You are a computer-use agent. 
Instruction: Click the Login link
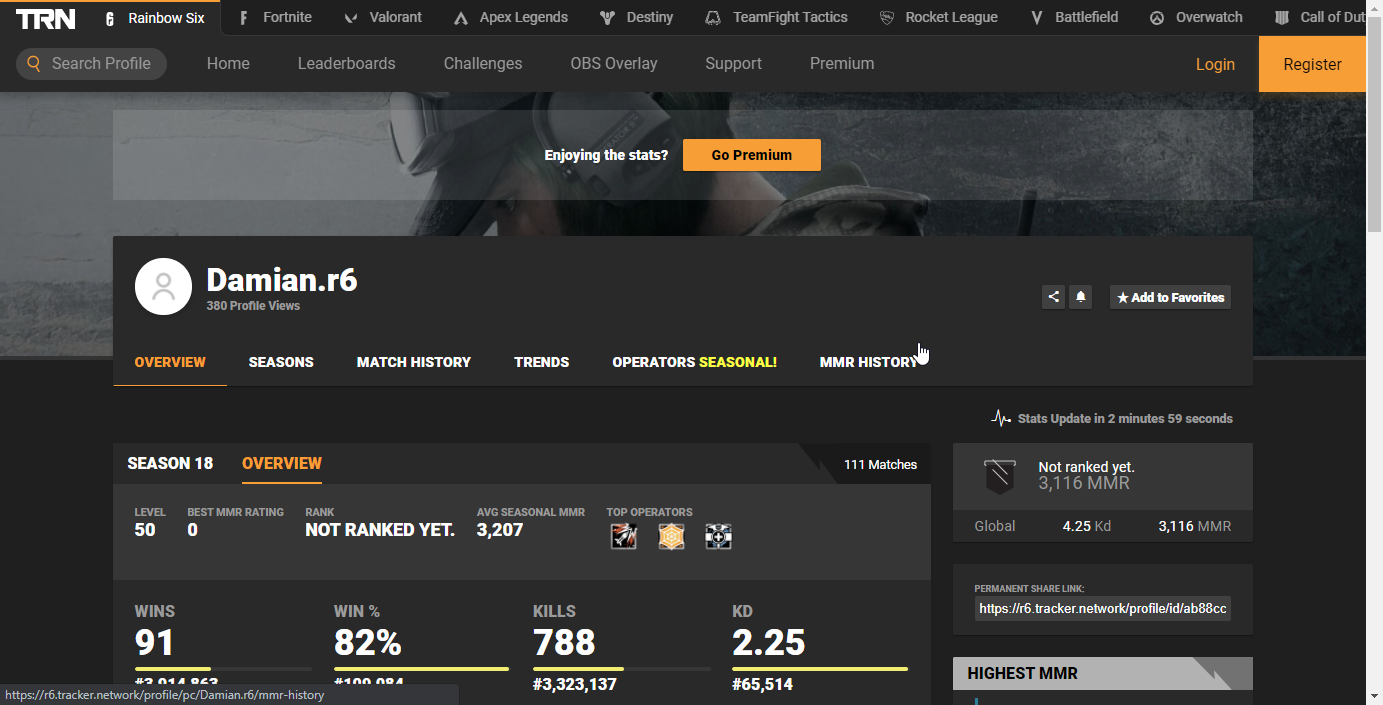click(1215, 64)
